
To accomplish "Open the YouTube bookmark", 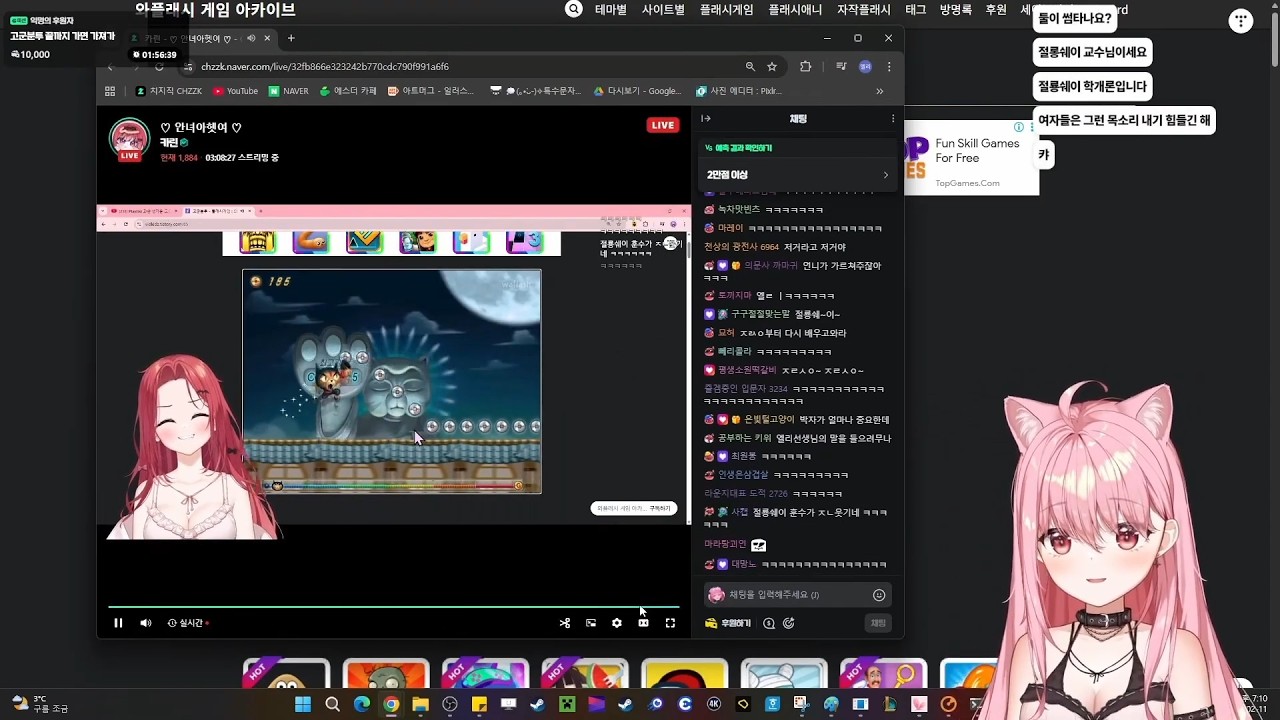I will (x=236, y=91).
